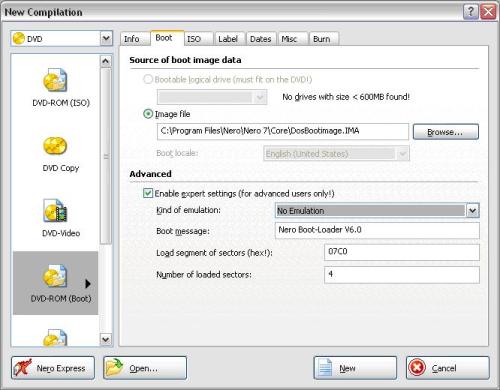Screen dimensions: 500x390
Task: Close the New Compilation dialog
Action: pyautogui.click(x=488, y=12)
